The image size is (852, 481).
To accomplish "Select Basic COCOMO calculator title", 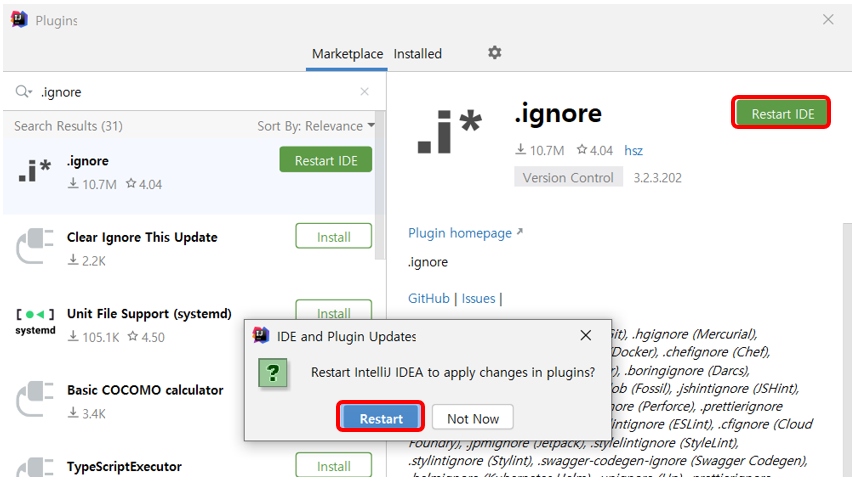I will pyautogui.click(x=145, y=390).
